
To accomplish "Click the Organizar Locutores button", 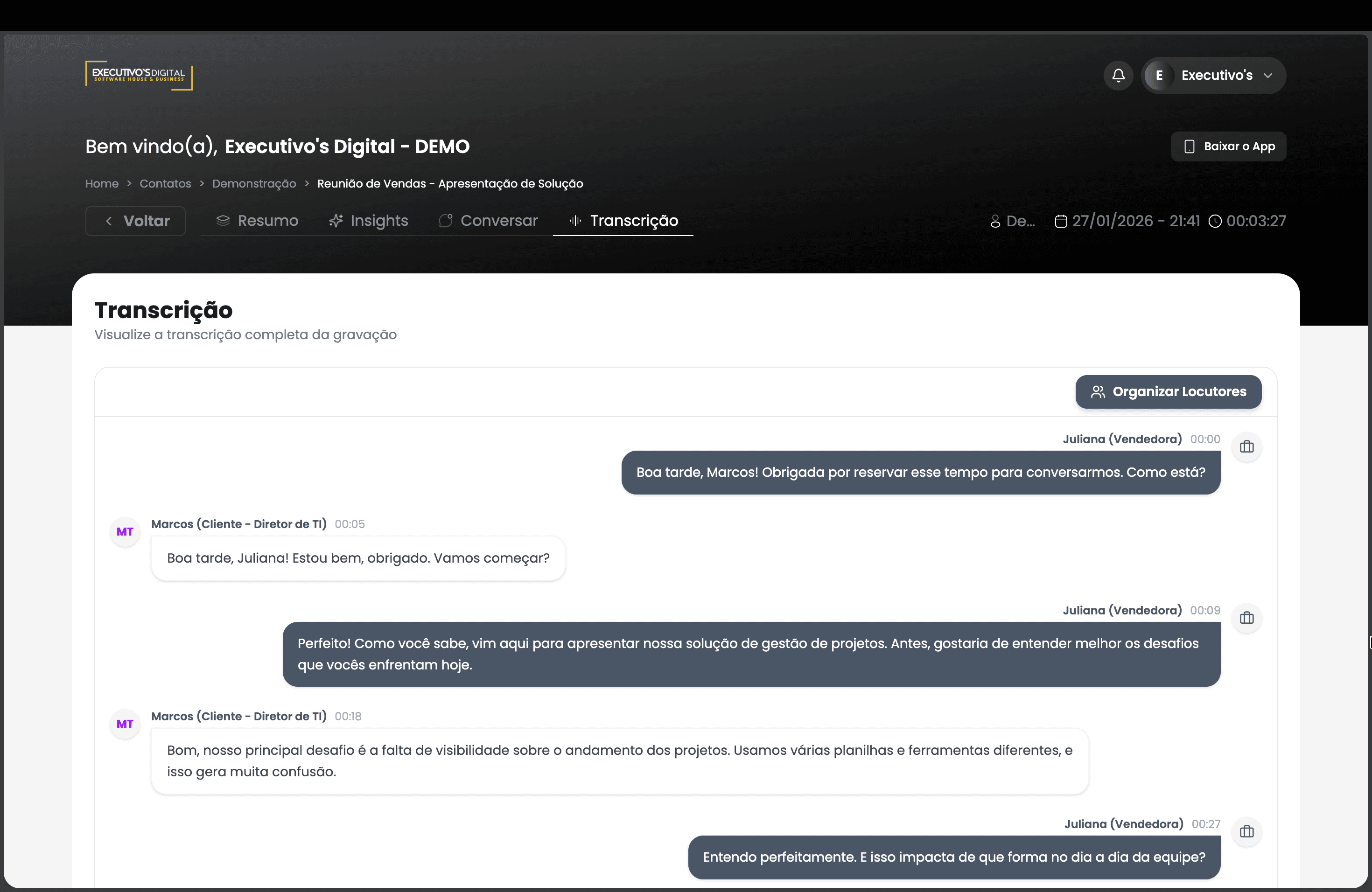I will (x=1168, y=392).
